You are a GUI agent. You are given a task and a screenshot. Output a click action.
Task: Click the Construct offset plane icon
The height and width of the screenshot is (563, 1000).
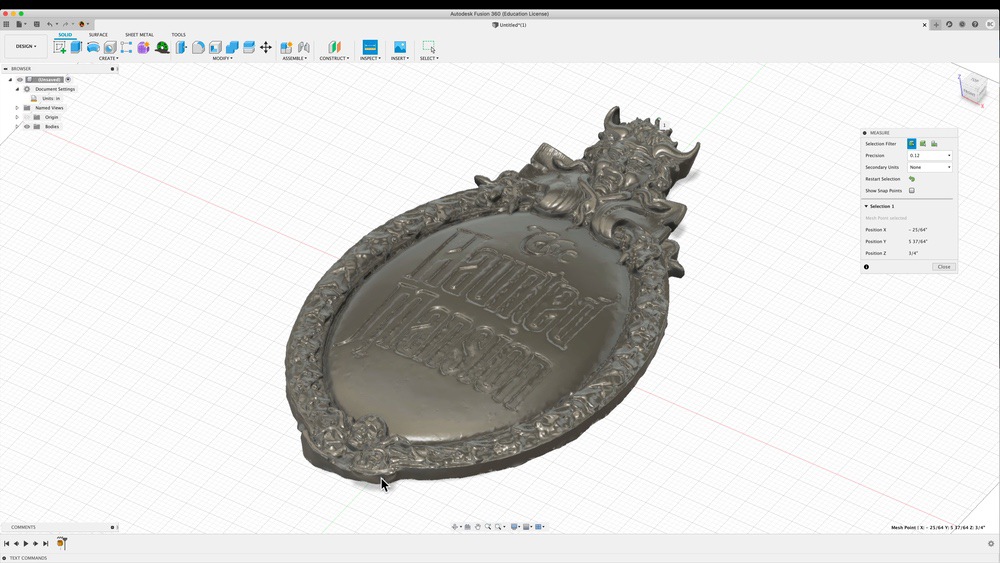[334, 47]
